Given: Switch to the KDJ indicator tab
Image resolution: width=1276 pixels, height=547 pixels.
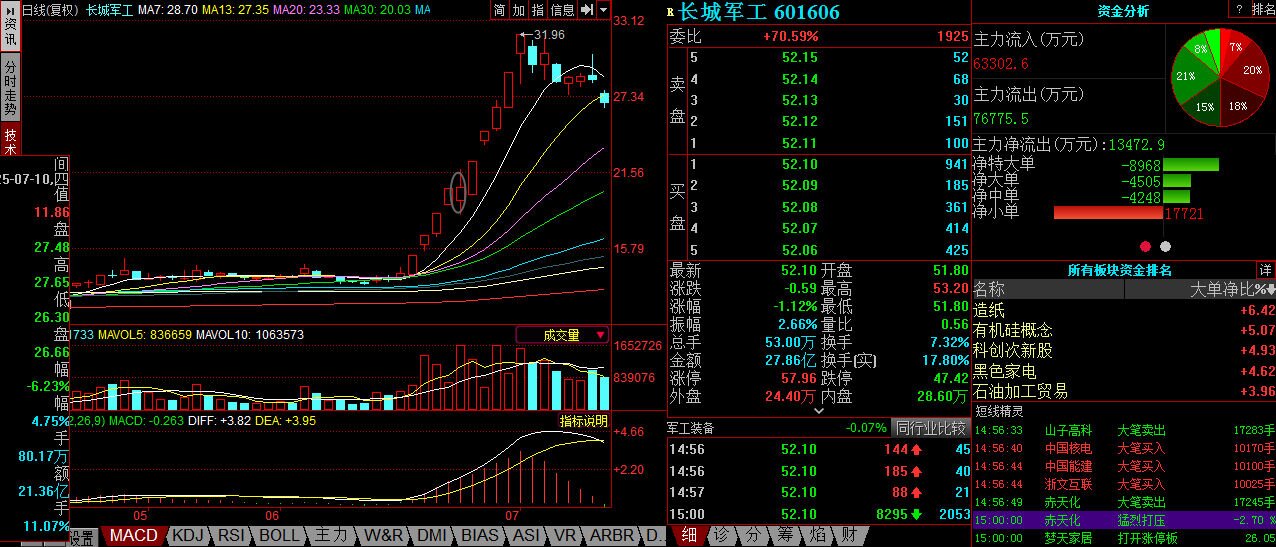Looking at the screenshot, I should tap(189, 536).
